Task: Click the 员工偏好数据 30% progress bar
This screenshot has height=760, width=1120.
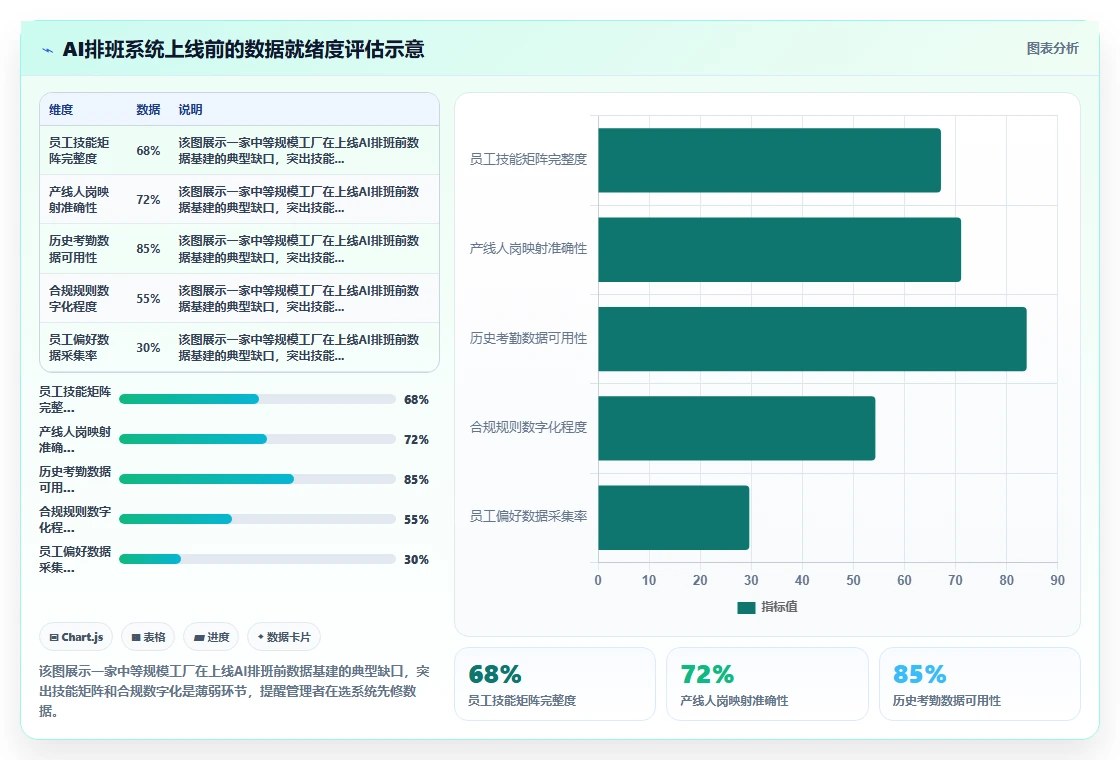Action: pyautogui.click(x=257, y=559)
